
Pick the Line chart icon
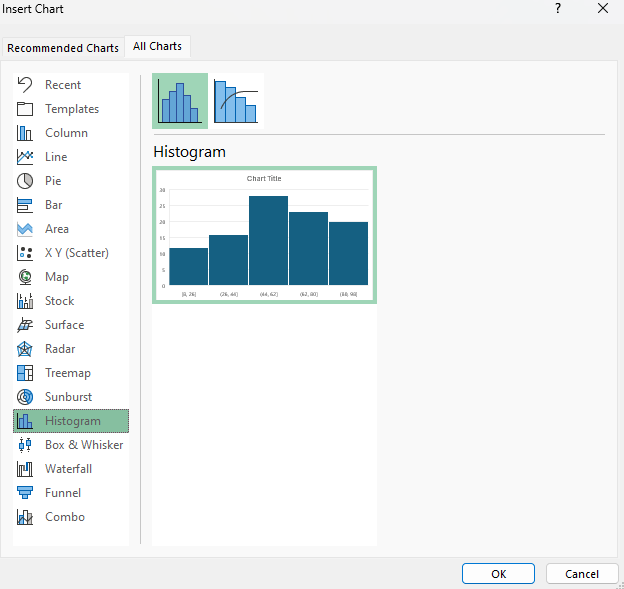coord(25,157)
